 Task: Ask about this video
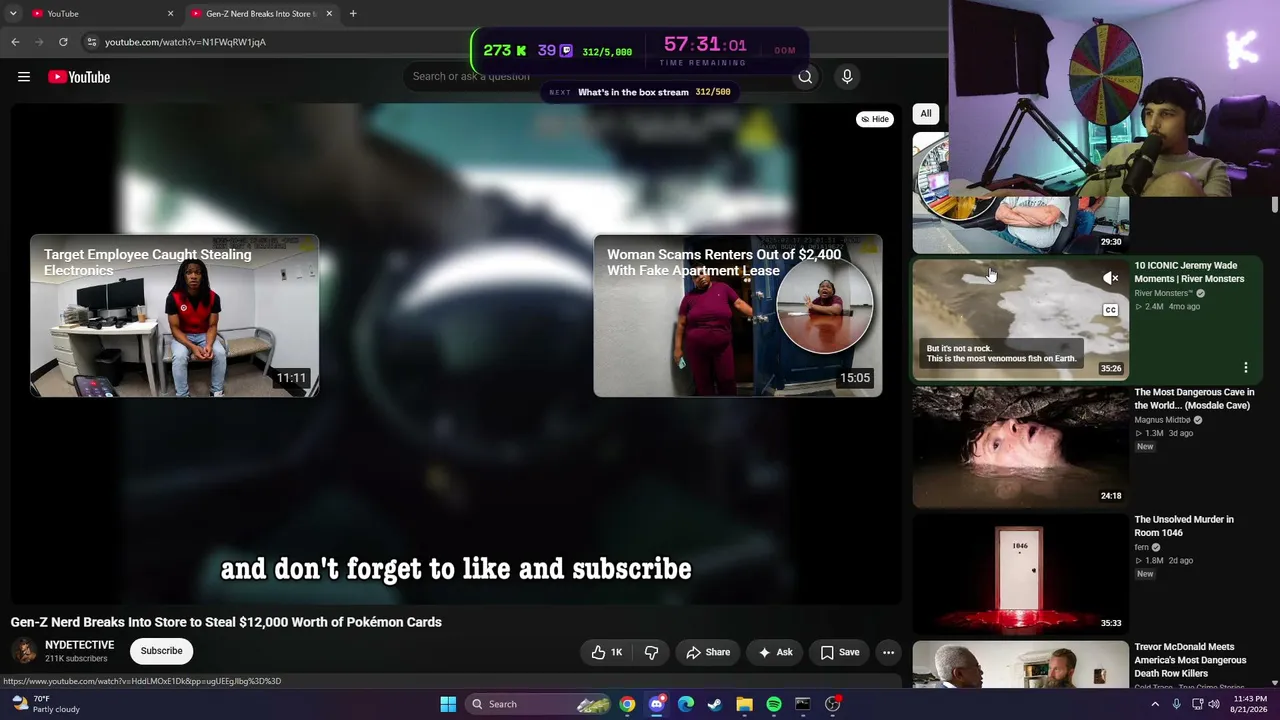point(775,652)
